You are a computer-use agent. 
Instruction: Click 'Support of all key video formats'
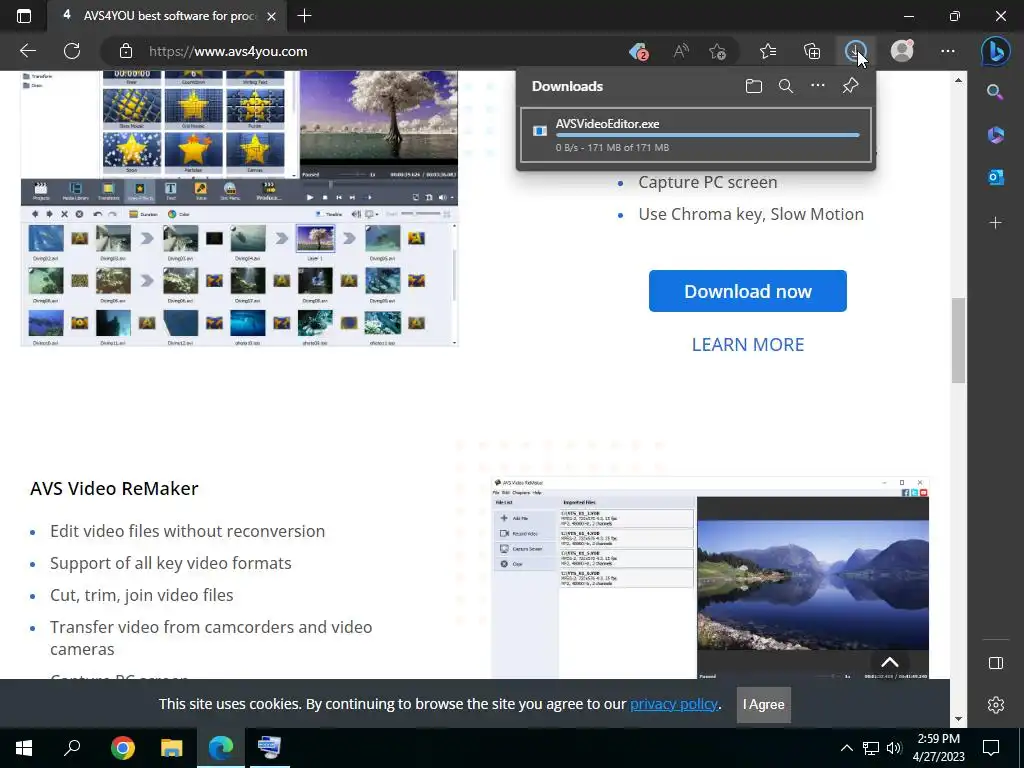point(170,563)
